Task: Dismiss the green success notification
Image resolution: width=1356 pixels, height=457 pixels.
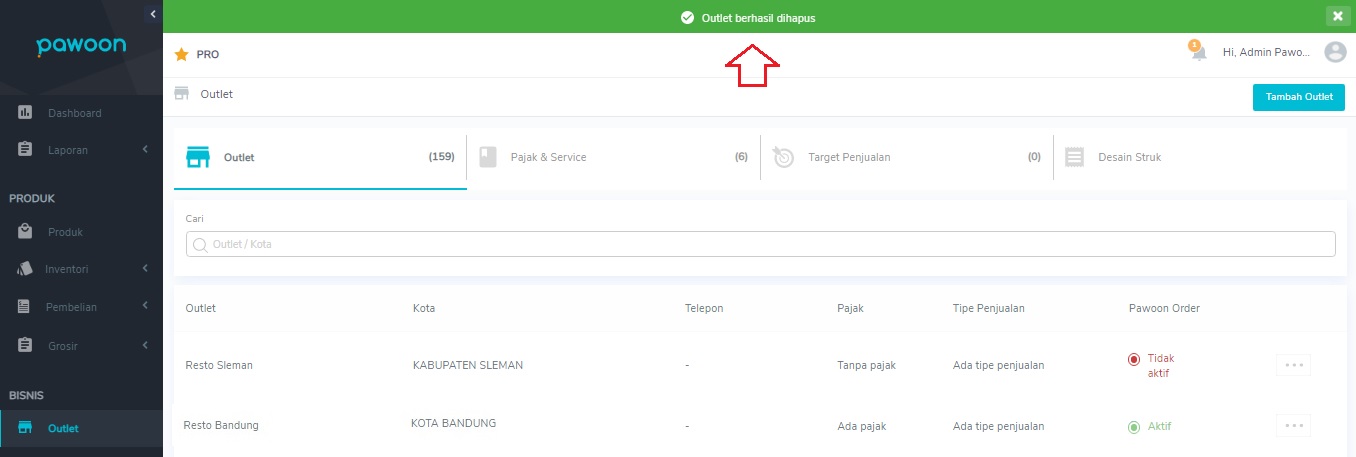Action: pyautogui.click(x=1337, y=16)
